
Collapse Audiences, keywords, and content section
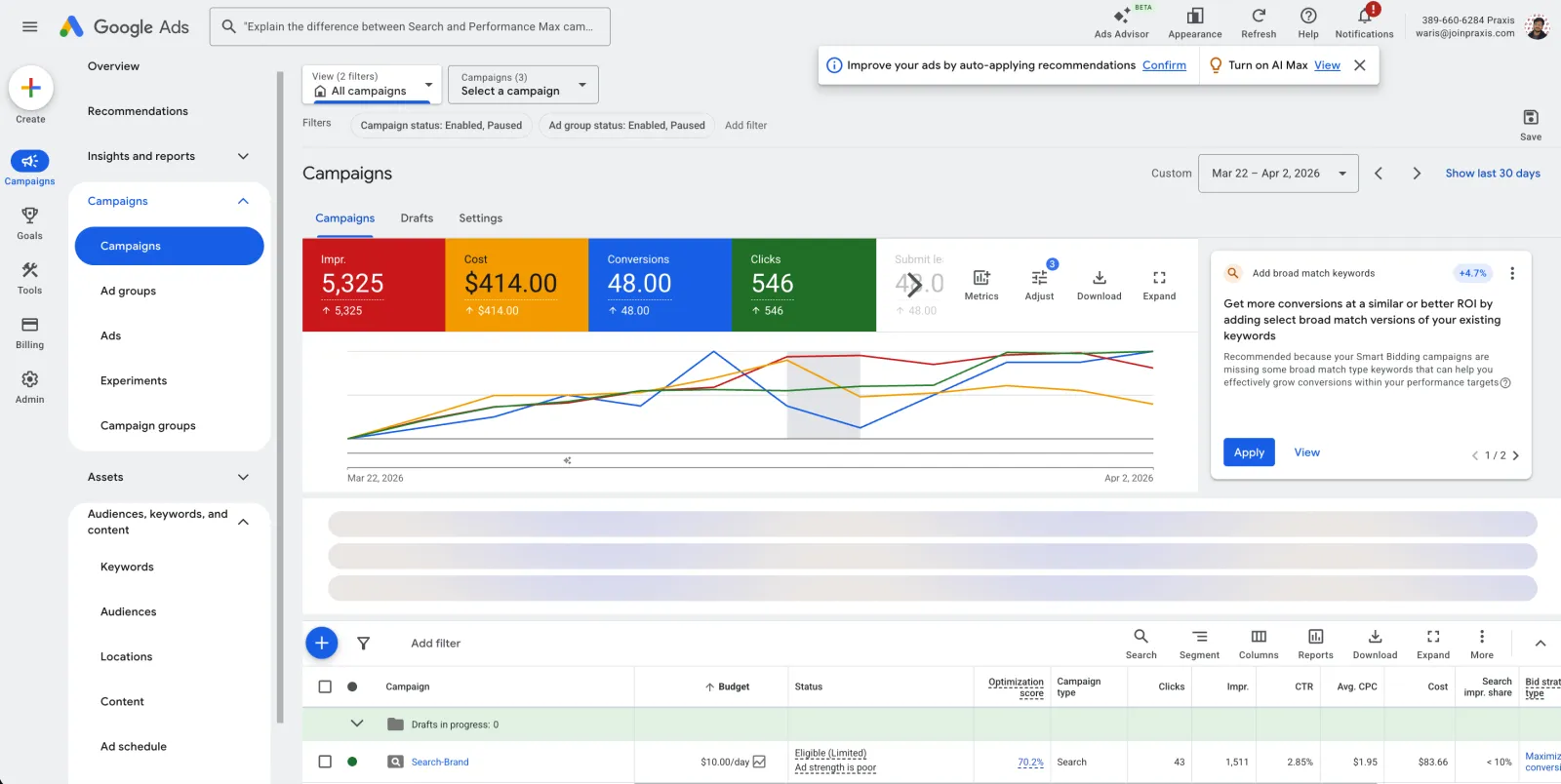coord(243,522)
